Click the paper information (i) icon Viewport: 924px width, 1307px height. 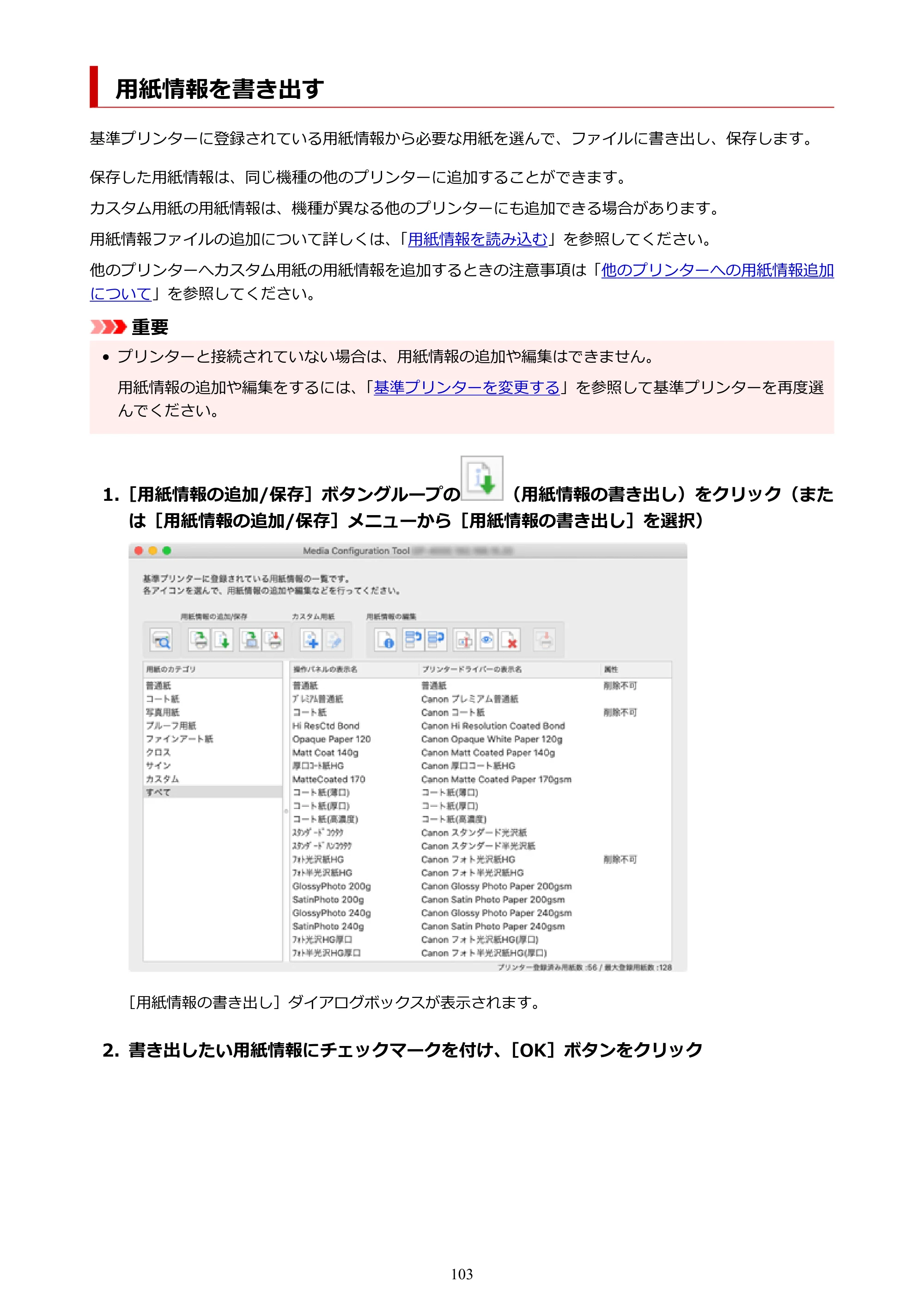[385, 640]
